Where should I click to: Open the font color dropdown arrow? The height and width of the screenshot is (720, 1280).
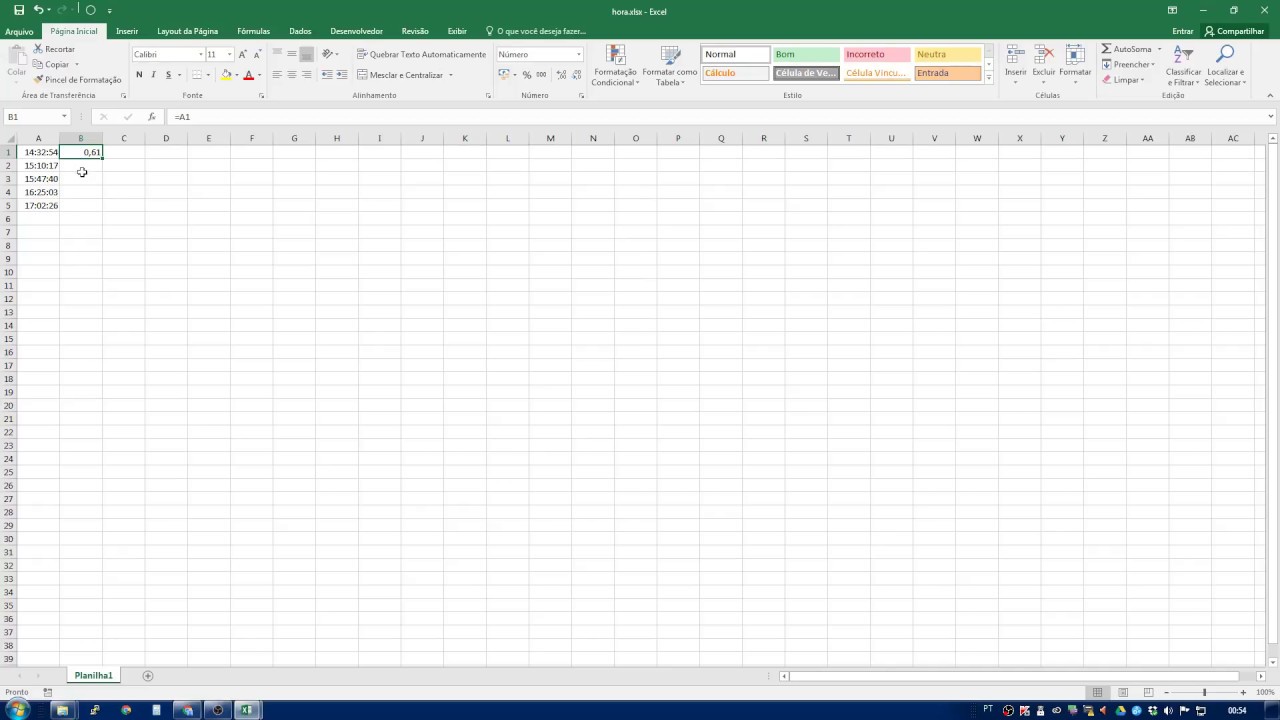[x=259, y=75]
